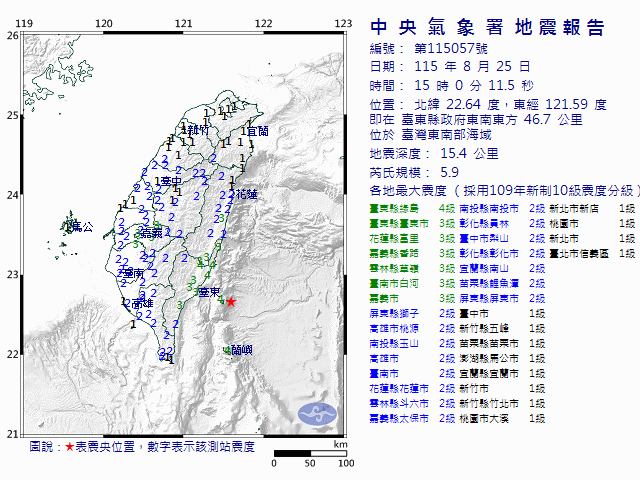Click list entry 彰化縣員林 2級

pos(502,224)
